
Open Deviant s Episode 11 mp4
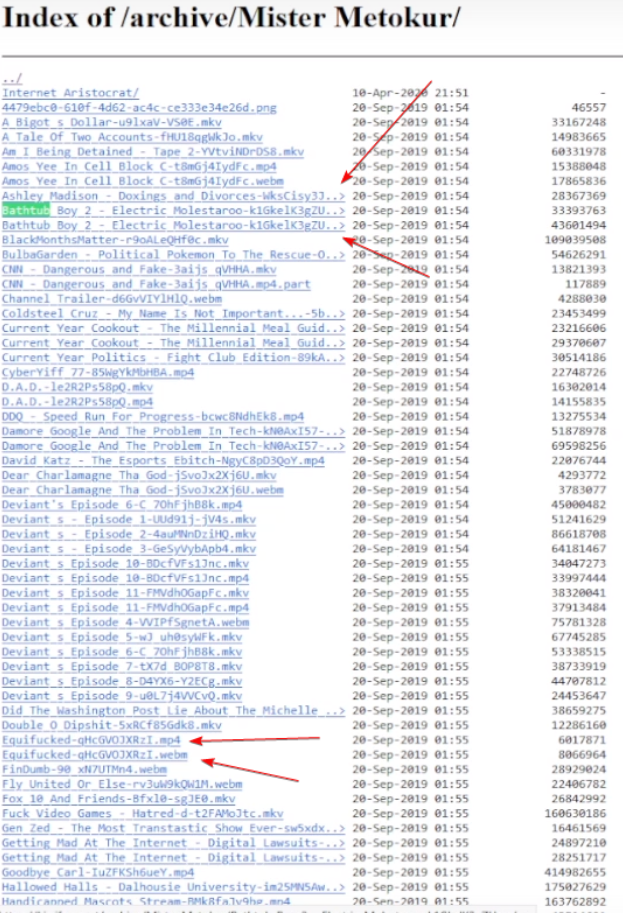[125, 607]
